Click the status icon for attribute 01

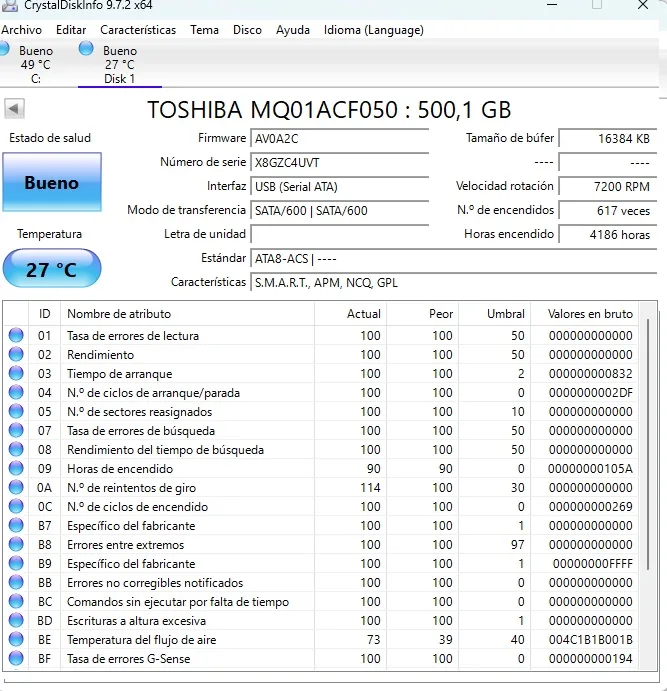click(x=16, y=335)
